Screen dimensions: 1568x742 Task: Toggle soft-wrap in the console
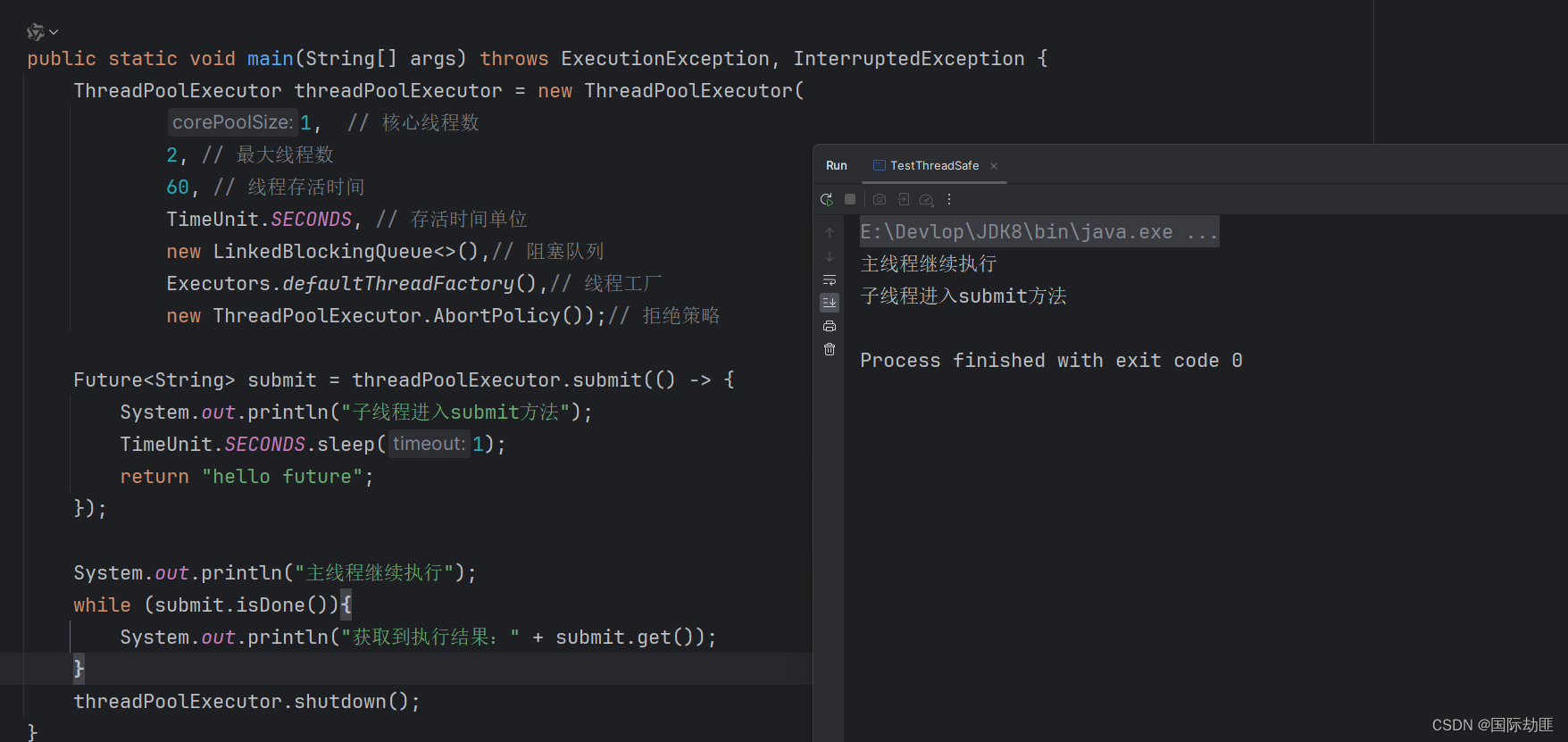830,279
